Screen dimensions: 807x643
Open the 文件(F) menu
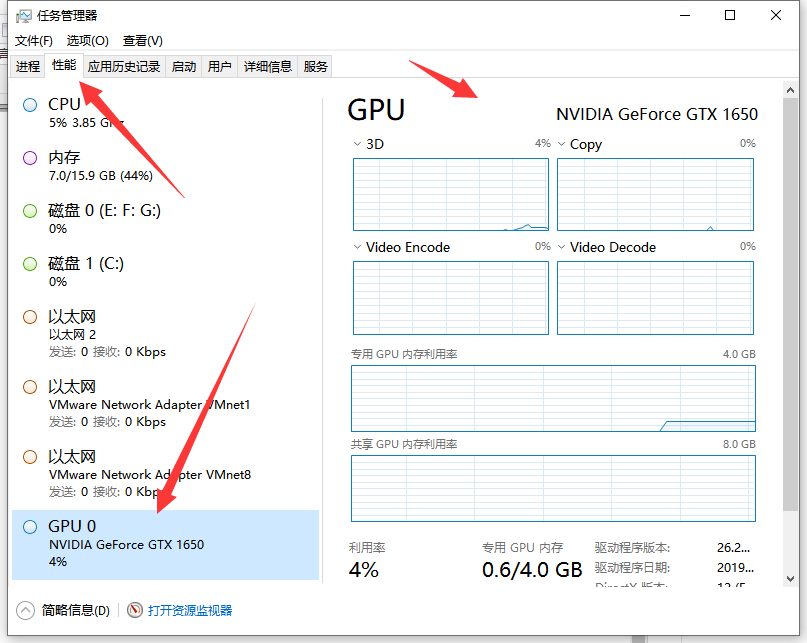point(34,41)
